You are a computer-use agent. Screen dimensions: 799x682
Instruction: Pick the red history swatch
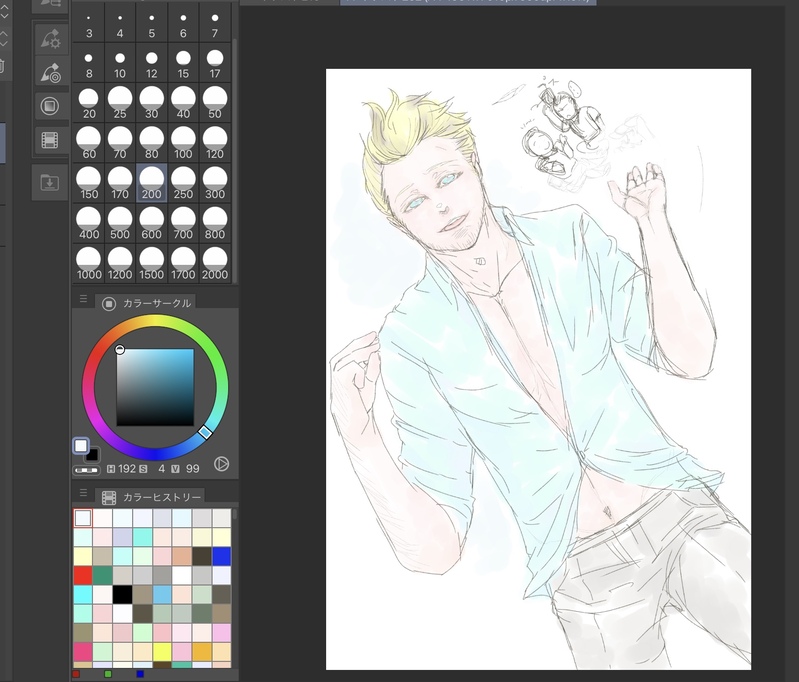click(x=83, y=575)
